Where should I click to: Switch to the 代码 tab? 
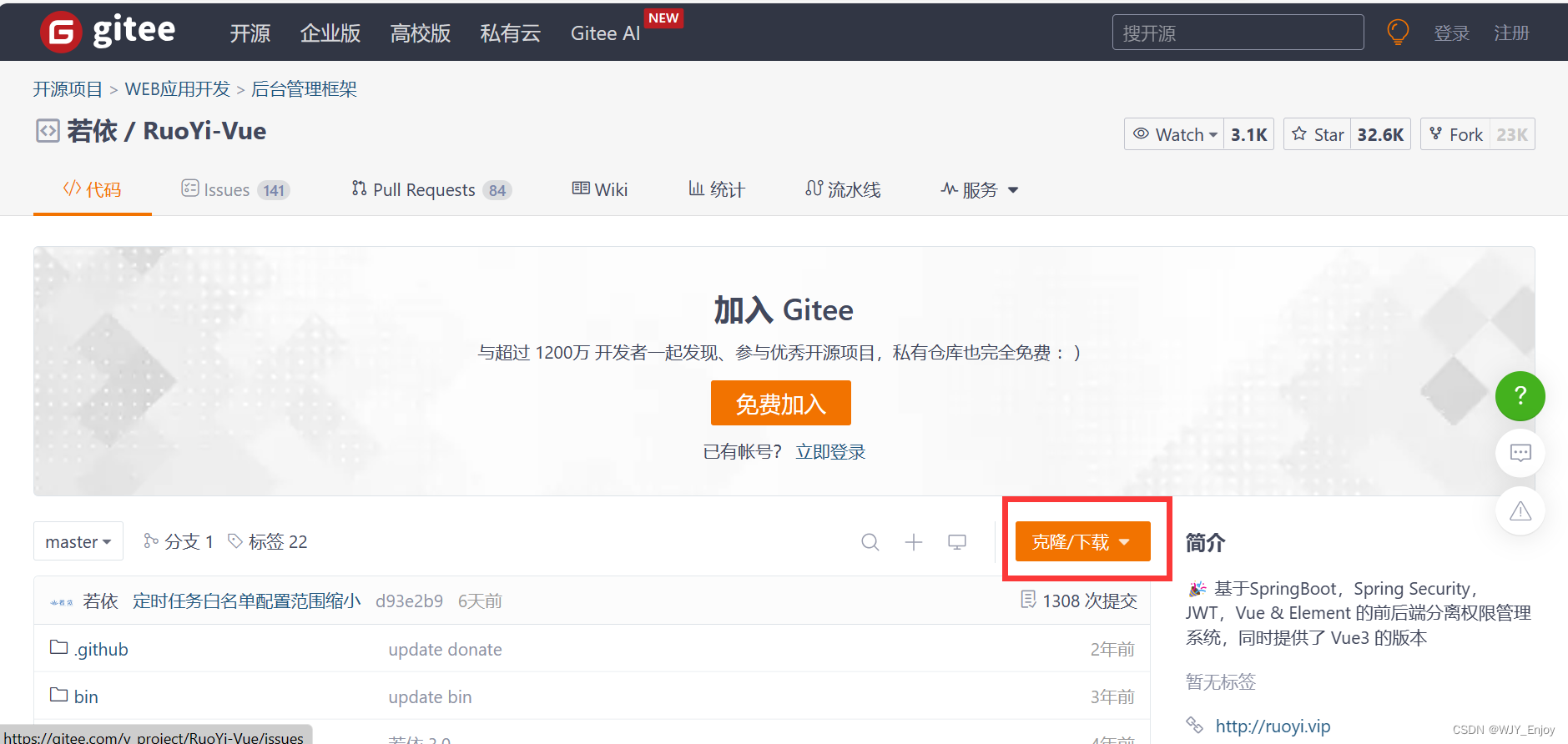tap(93, 190)
